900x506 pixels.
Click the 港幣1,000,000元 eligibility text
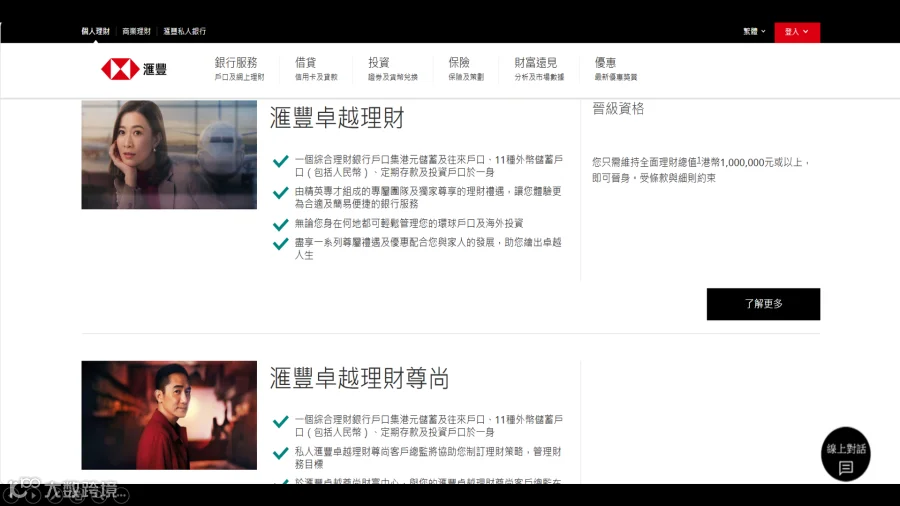(701, 170)
